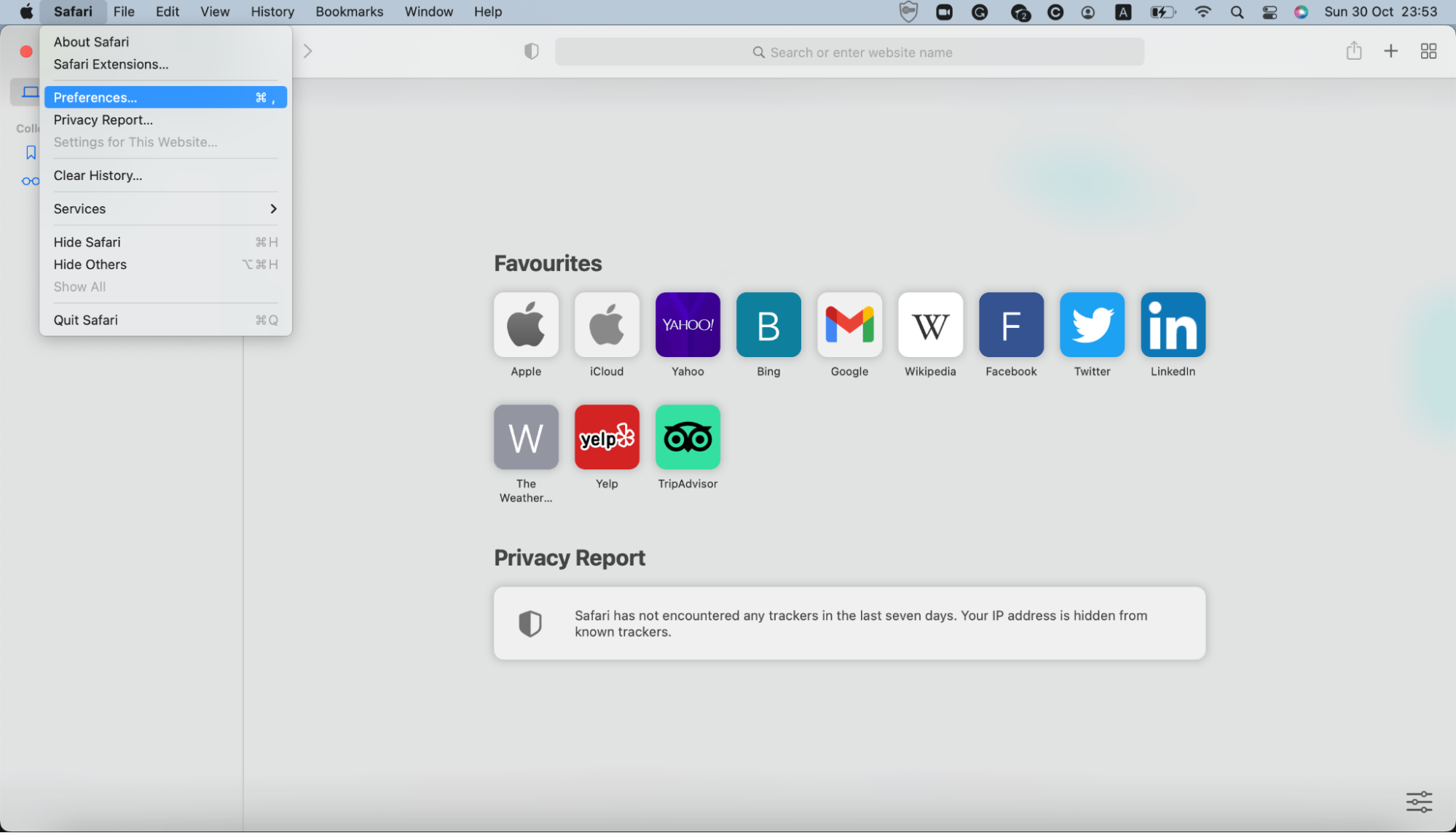Select Privacy Report… menu item

[x=166, y=120]
